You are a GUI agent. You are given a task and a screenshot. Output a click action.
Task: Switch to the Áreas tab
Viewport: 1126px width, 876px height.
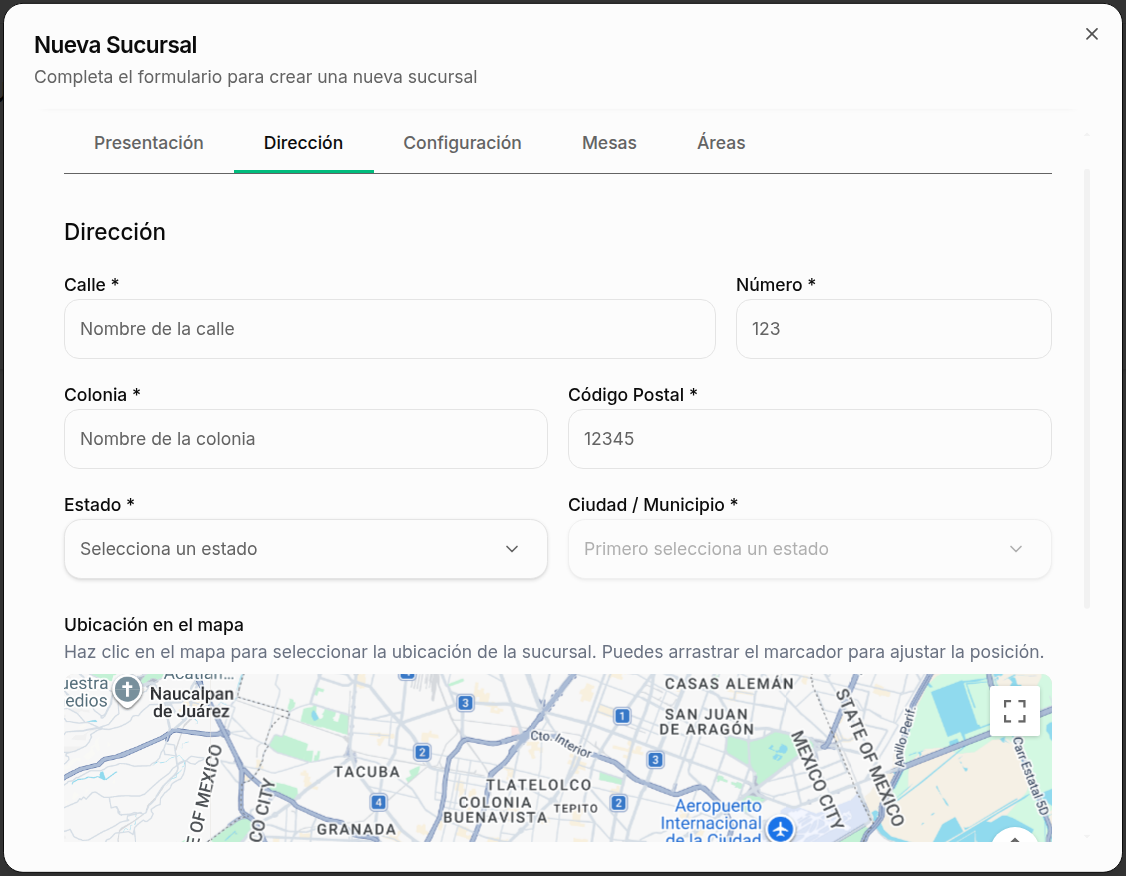tap(721, 143)
